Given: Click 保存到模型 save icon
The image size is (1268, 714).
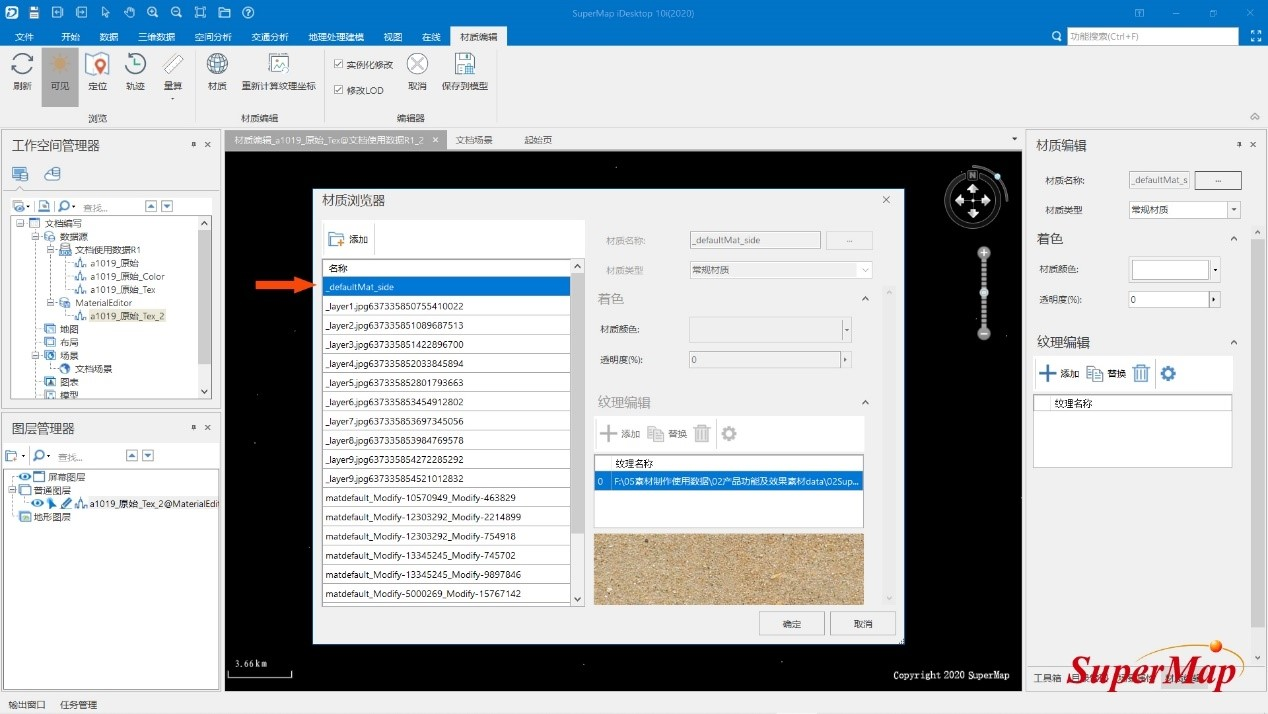Looking at the screenshot, I should 464,65.
